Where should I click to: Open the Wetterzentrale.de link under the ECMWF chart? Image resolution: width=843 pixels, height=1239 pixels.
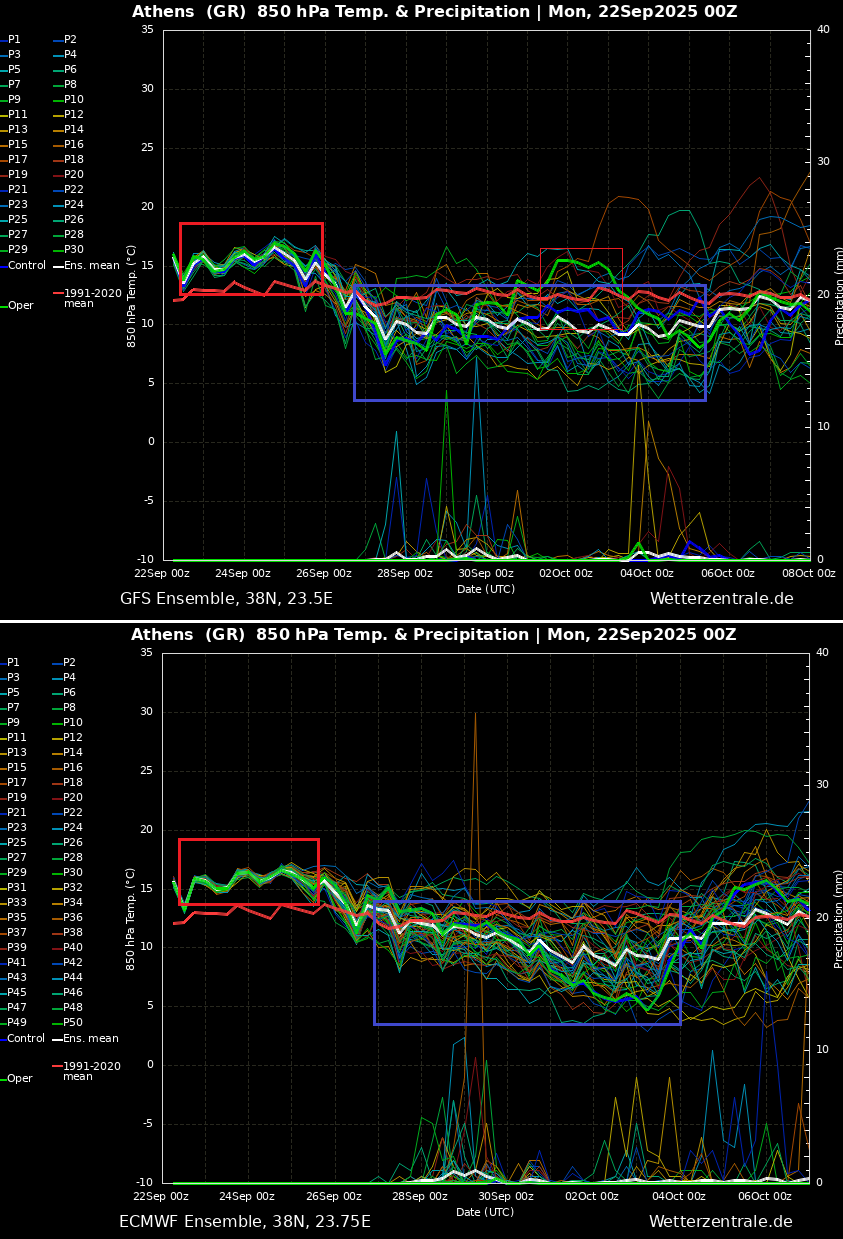(720, 1222)
